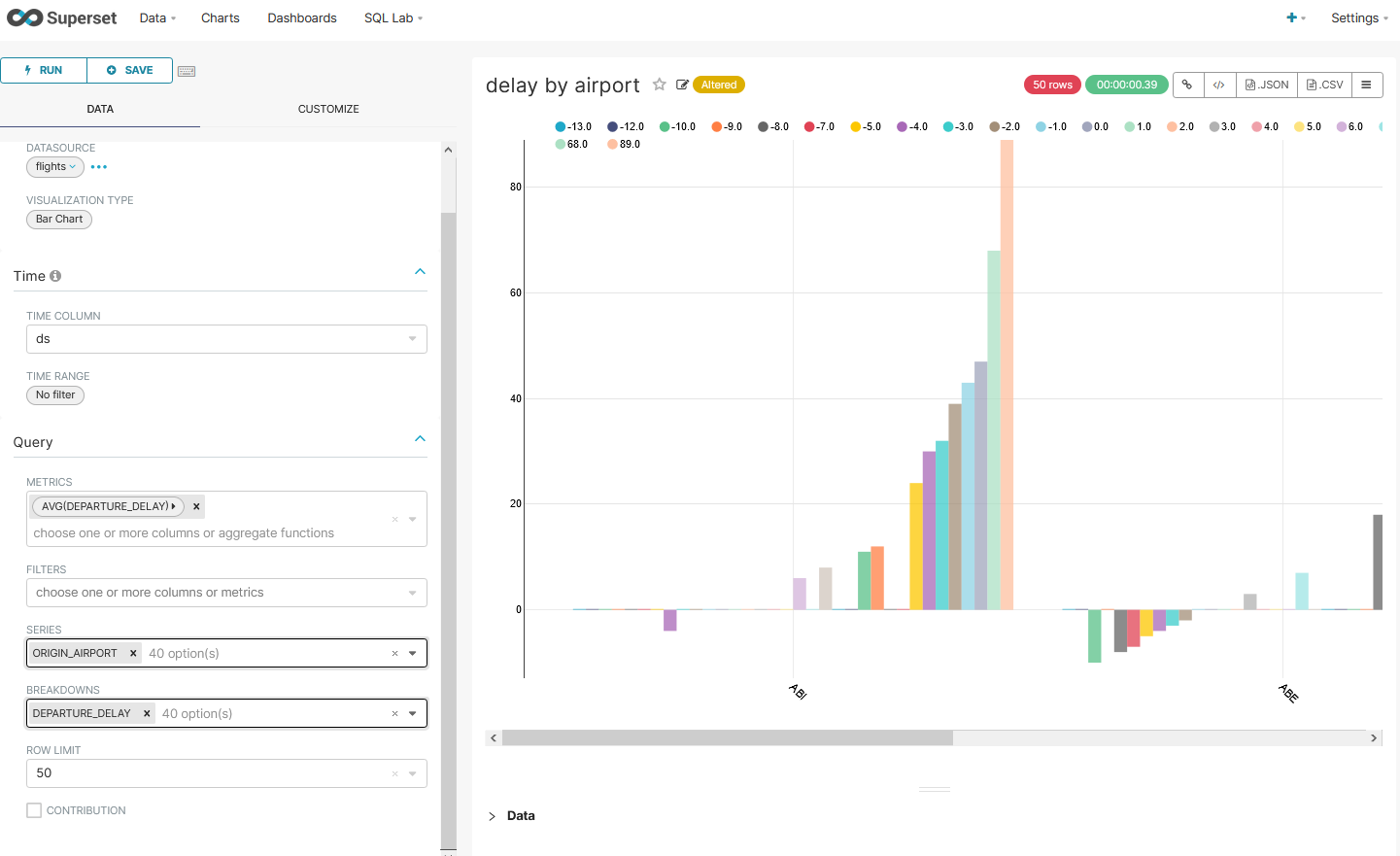Screen dimensions: 1400x856
Task: Click the edit chart properties icon
Action: [x=682, y=85]
